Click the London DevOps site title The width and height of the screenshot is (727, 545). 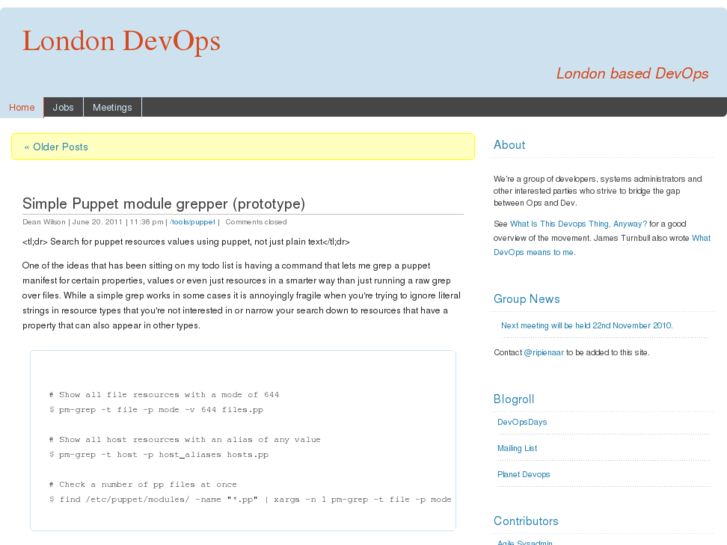121,41
